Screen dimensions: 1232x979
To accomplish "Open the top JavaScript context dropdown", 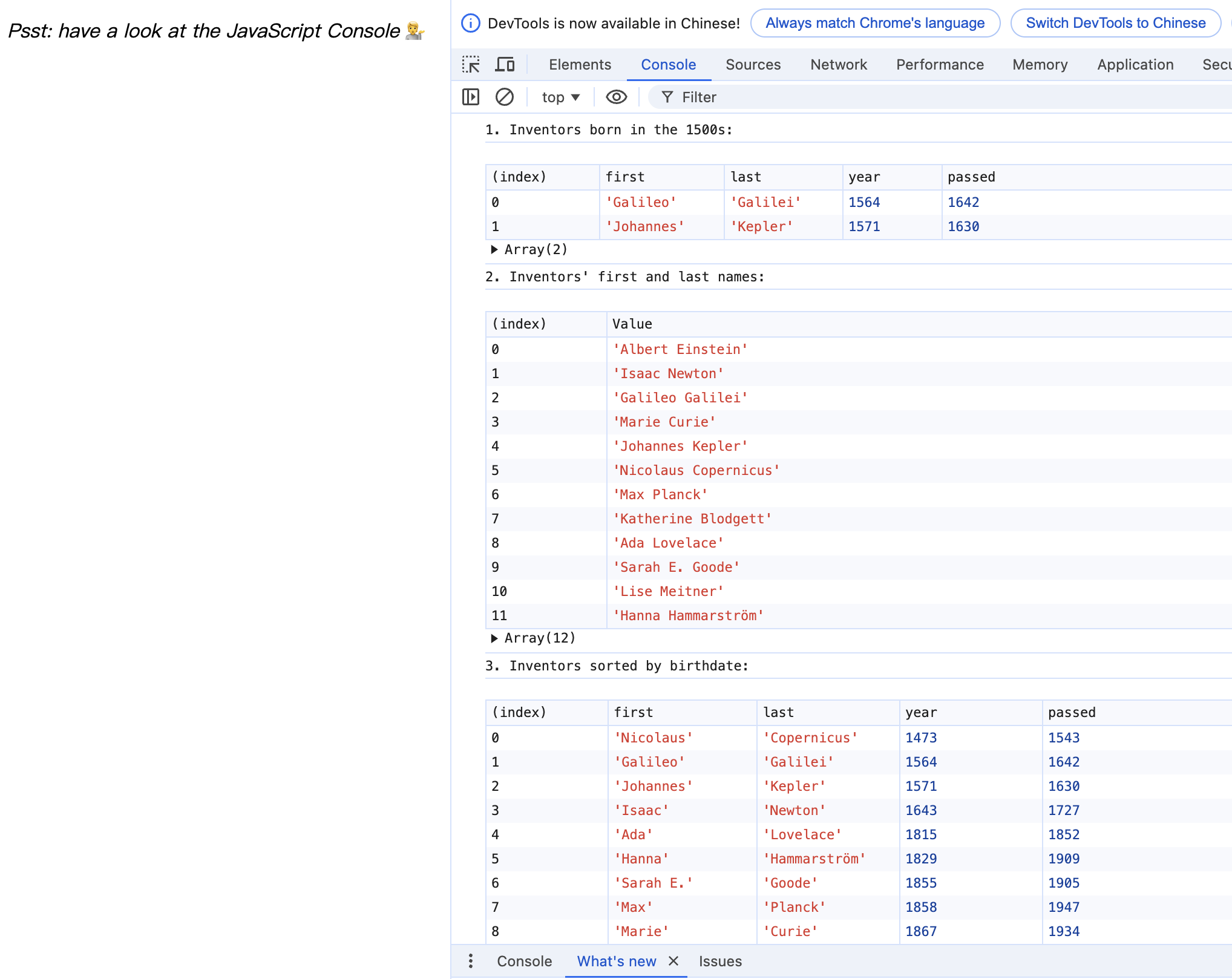I will 560,97.
